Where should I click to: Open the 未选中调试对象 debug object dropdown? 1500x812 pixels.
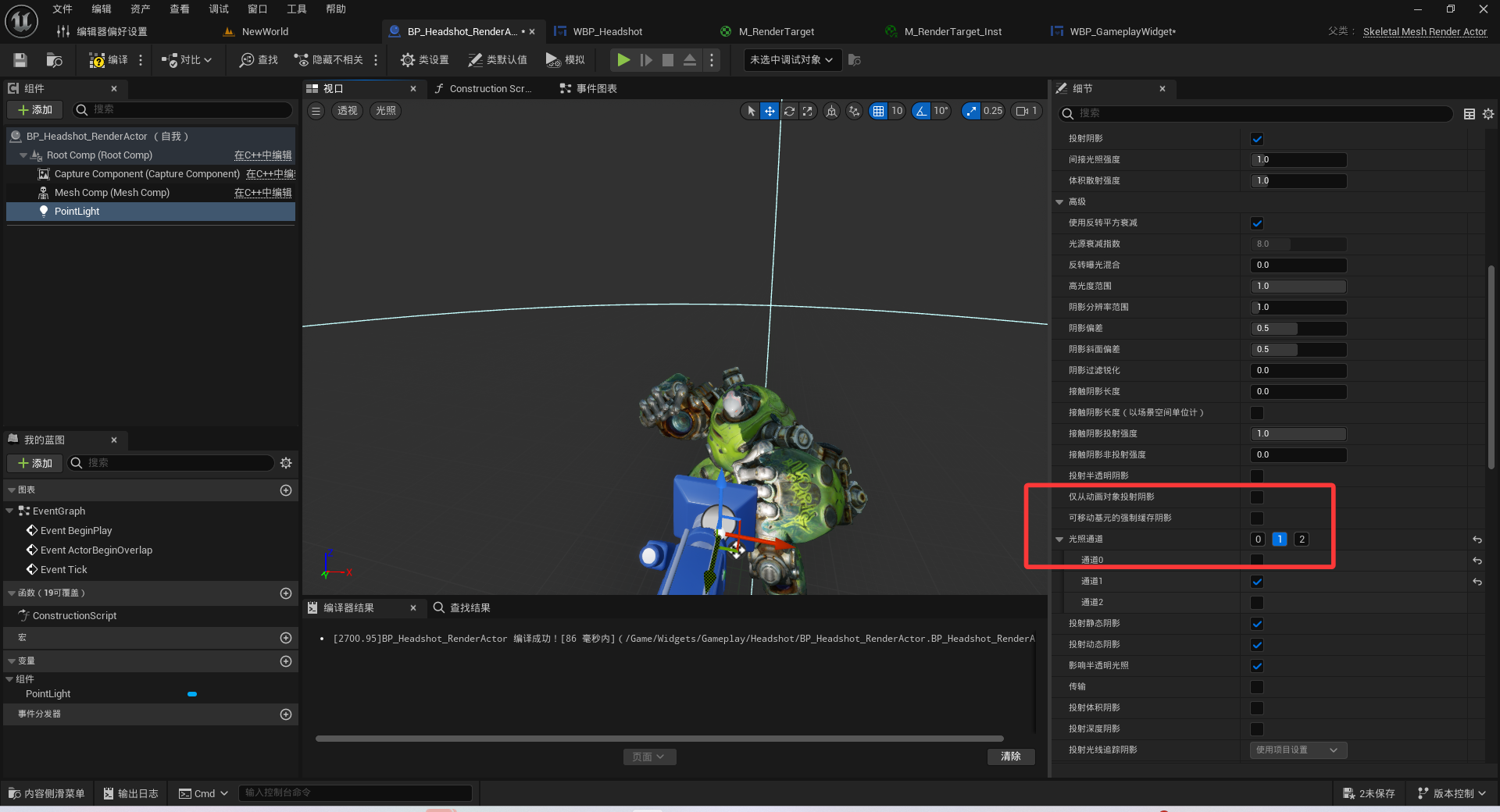pyautogui.click(x=792, y=60)
